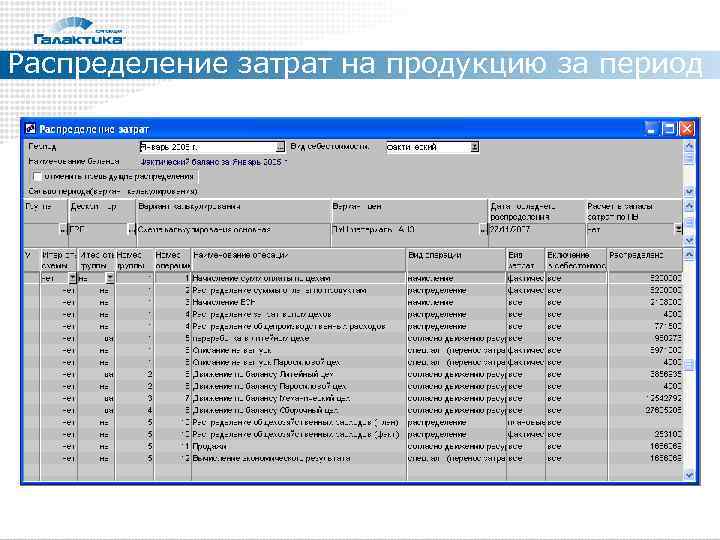The height and width of the screenshot is (540, 720).
Task: Select row 'Движение по балансу Литейный цех'
Action: (x=353, y=374)
